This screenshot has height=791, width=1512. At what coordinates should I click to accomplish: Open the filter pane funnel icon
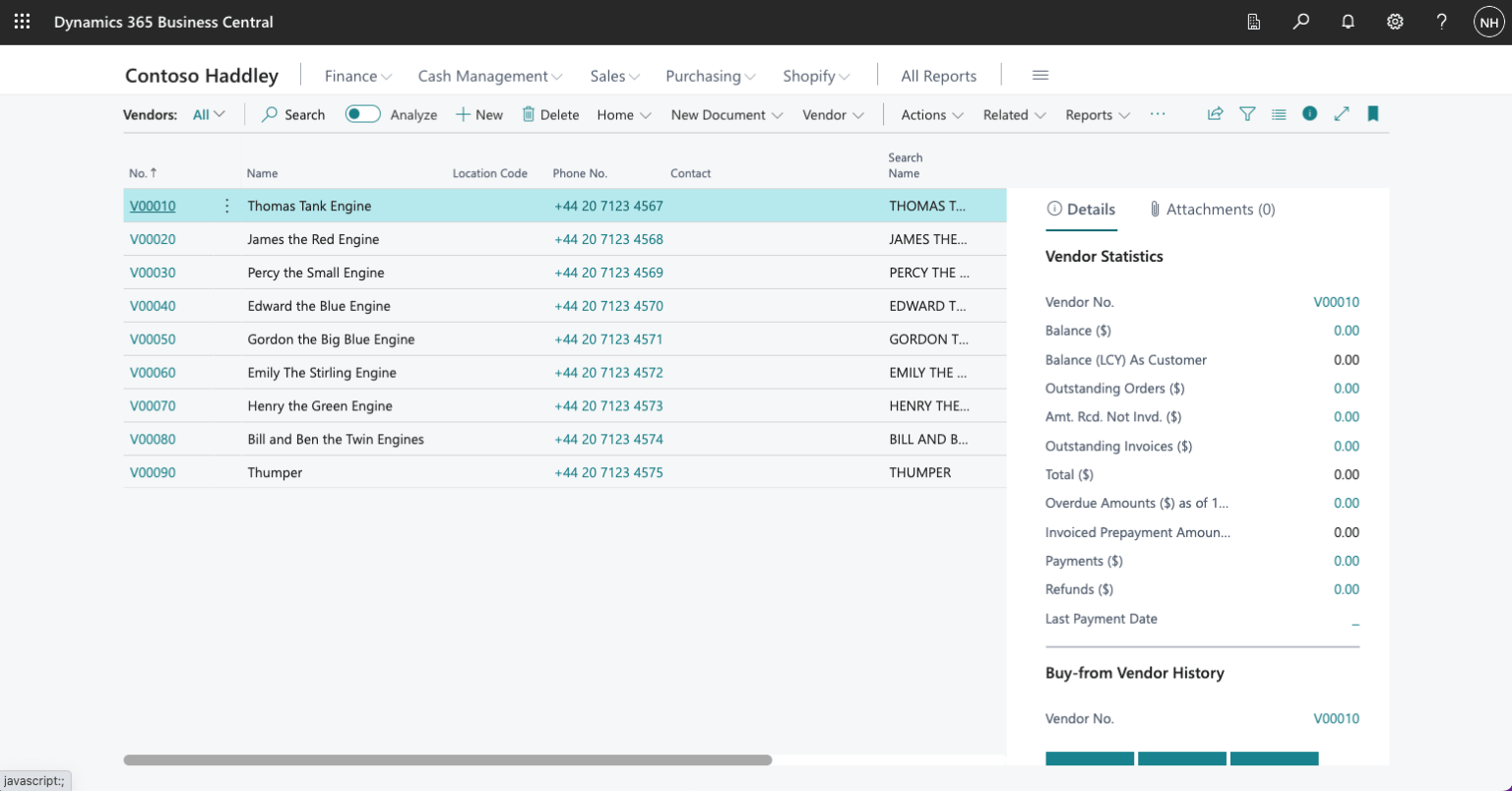pyautogui.click(x=1247, y=114)
